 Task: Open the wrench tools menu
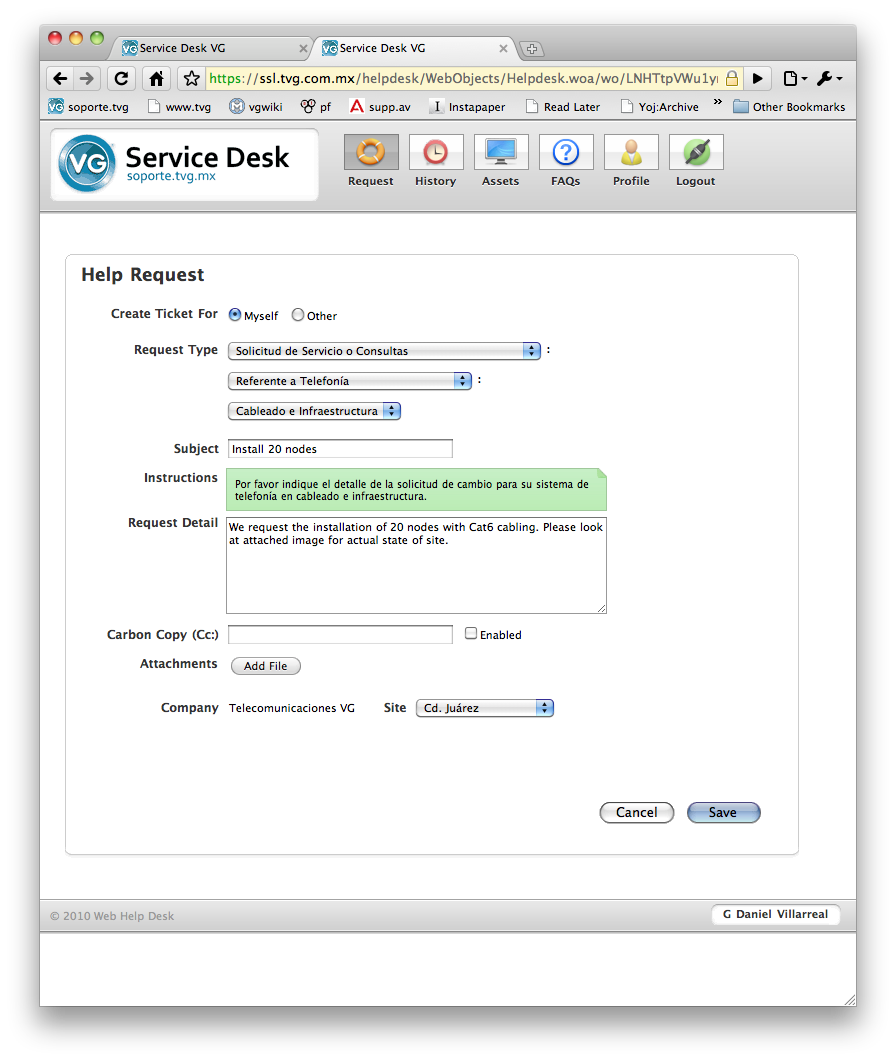[829, 78]
